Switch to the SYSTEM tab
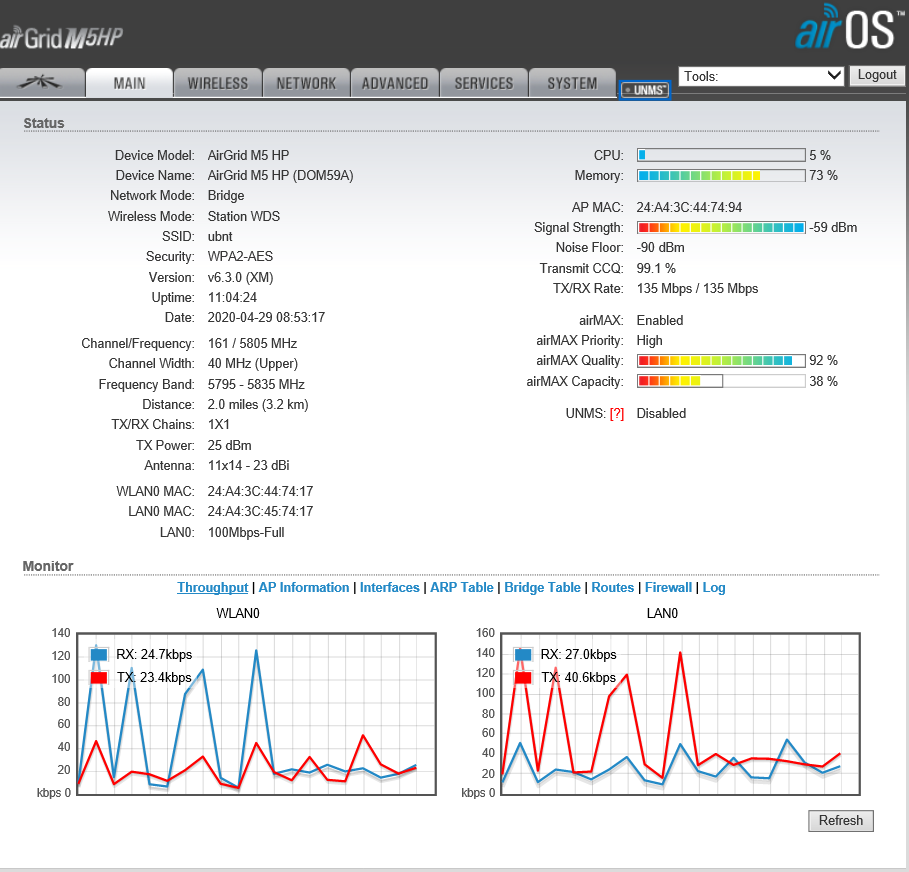Screen dimensions: 909x872 [572, 83]
